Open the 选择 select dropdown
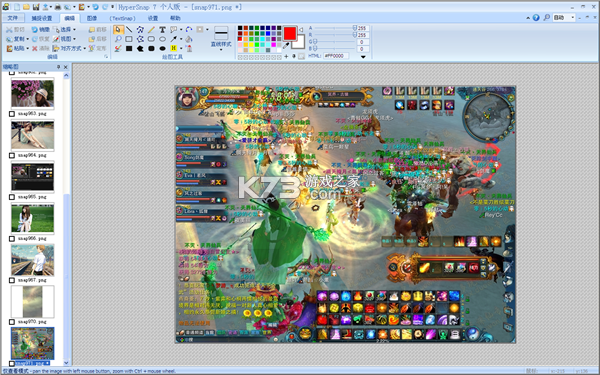 pyautogui.click(x=64, y=29)
